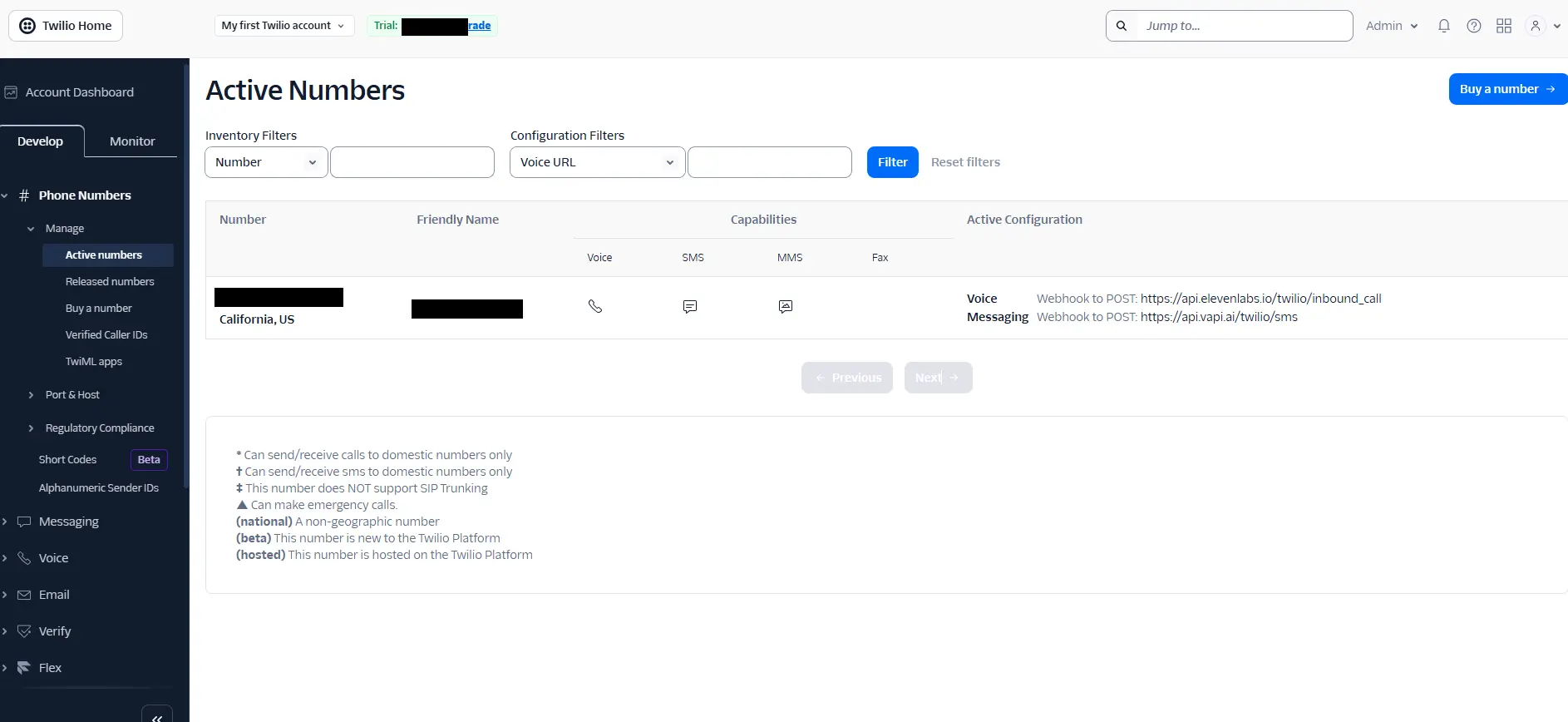This screenshot has height=722, width=1568.
Task: Open the Voice URL configuration dropdown
Action: pyautogui.click(x=597, y=162)
